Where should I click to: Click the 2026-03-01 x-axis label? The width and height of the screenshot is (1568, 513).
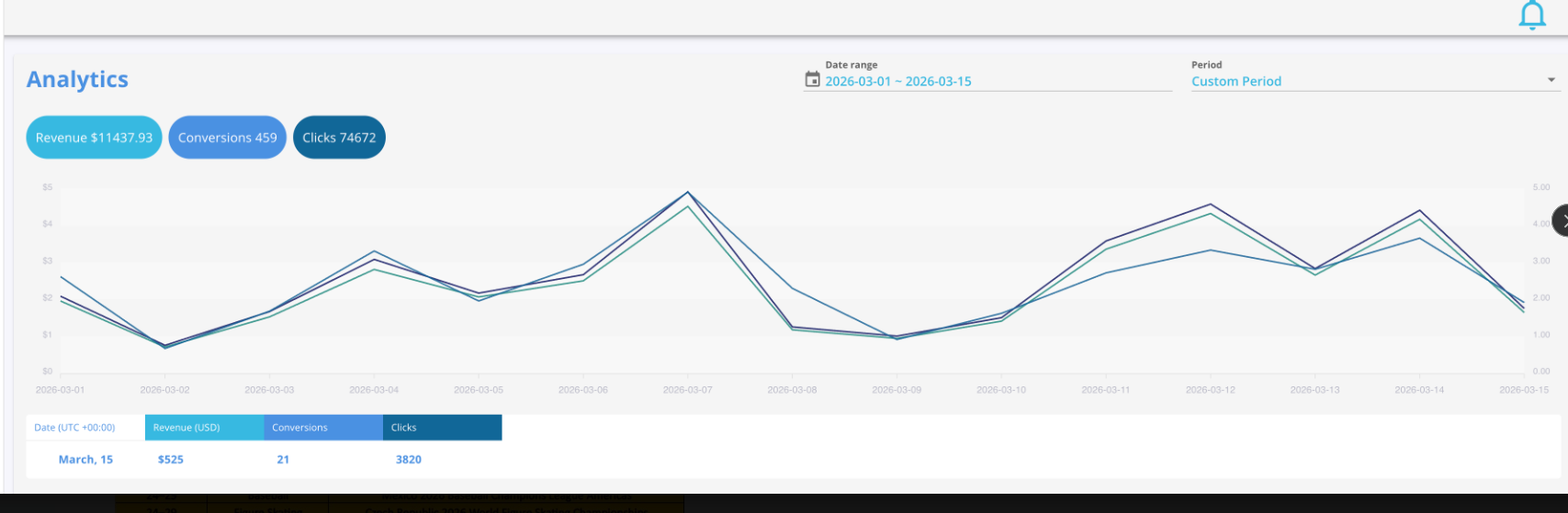point(60,390)
